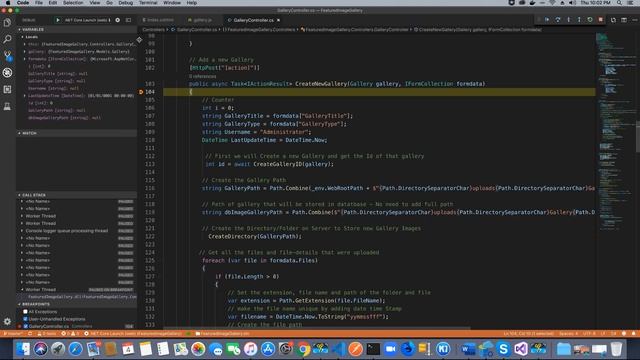The width and height of the screenshot is (640, 360).
Task: Select the GalleryController.cs tab
Action: click(x=253, y=20)
